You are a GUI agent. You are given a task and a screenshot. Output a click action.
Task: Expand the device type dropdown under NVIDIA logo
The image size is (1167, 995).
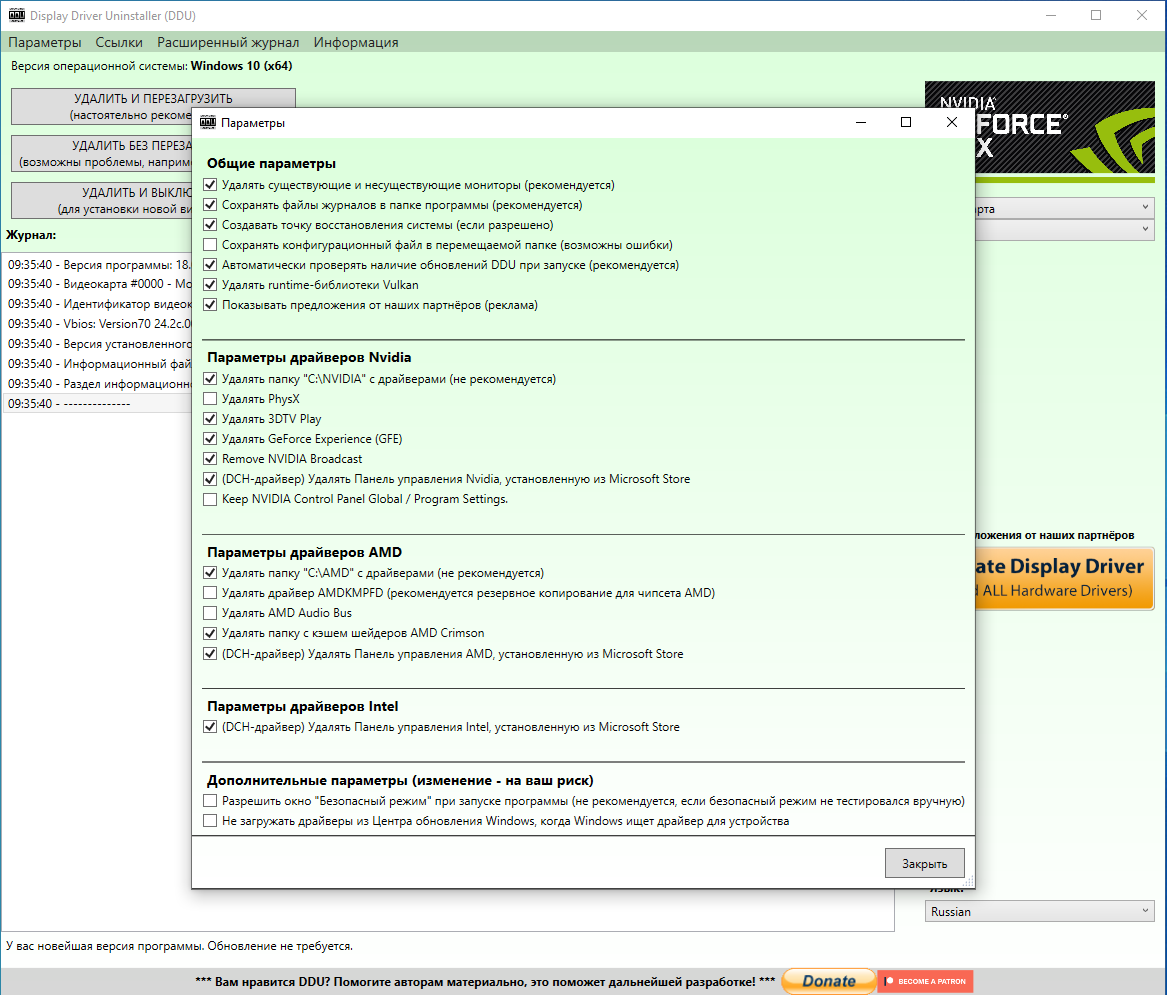(1065, 208)
